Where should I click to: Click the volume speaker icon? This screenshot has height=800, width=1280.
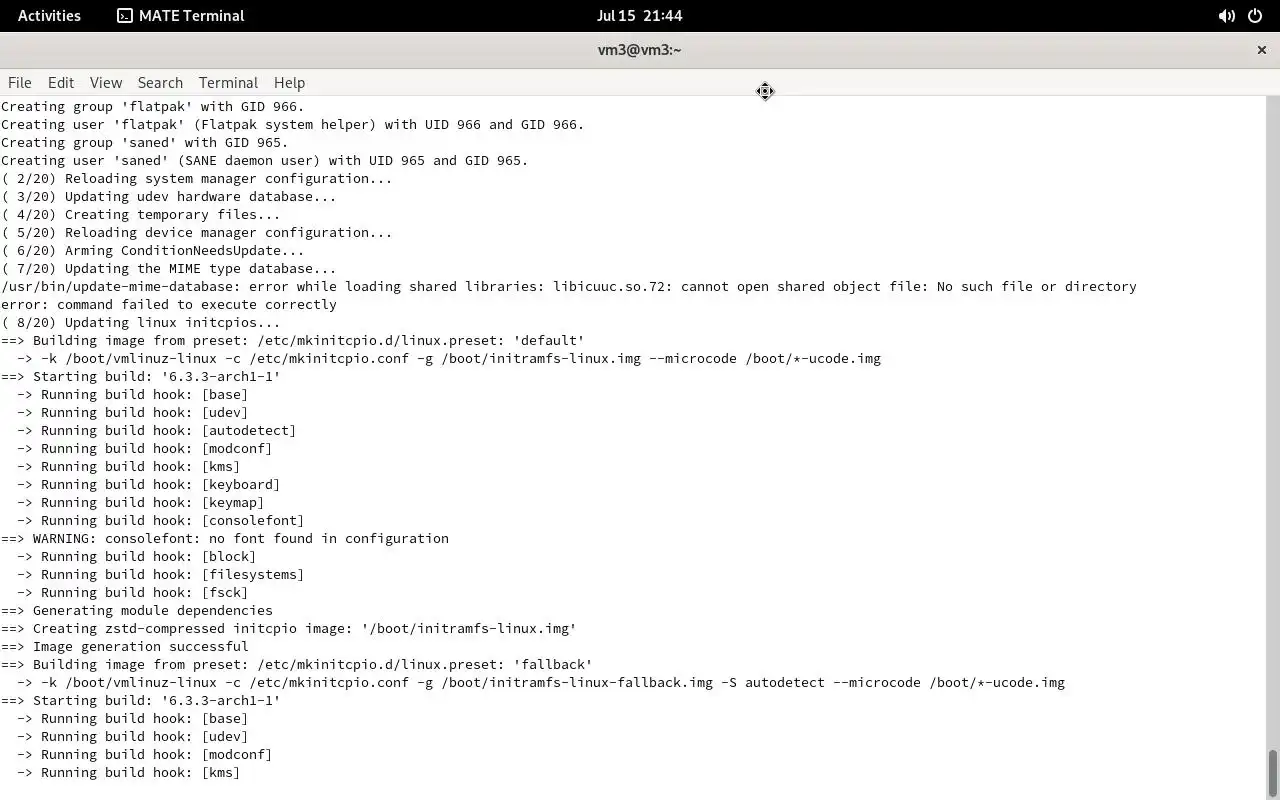click(x=1226, y=16)
